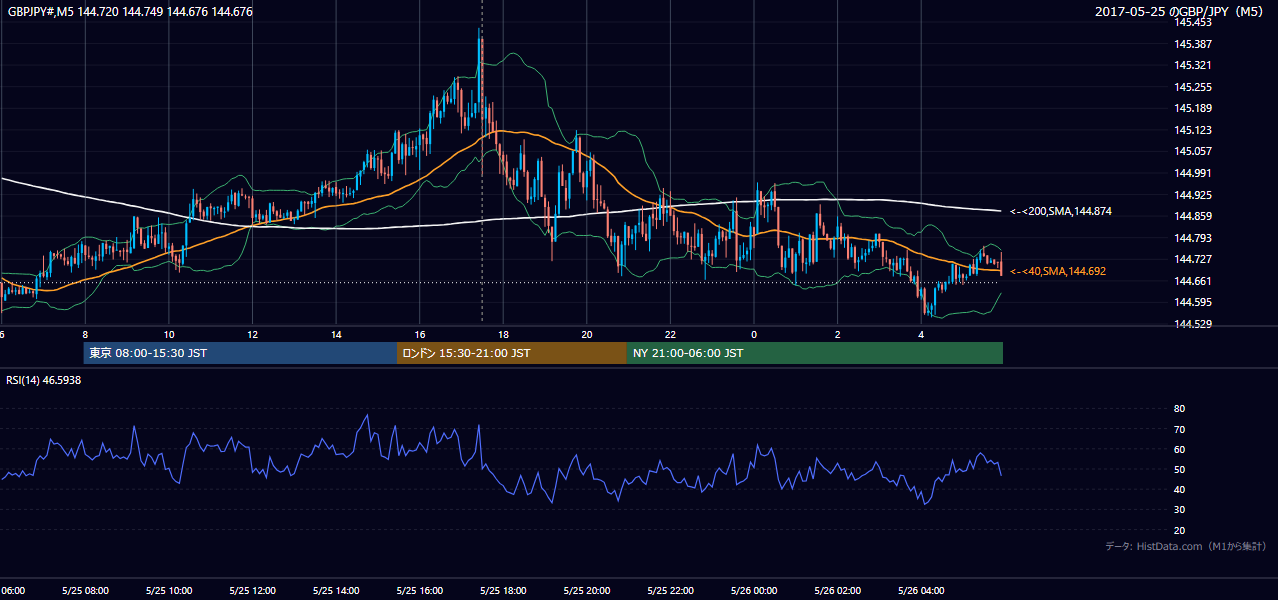
Task: Click the price axis value 144.925
Action: pyautogui.click(x=1193, y=194)
